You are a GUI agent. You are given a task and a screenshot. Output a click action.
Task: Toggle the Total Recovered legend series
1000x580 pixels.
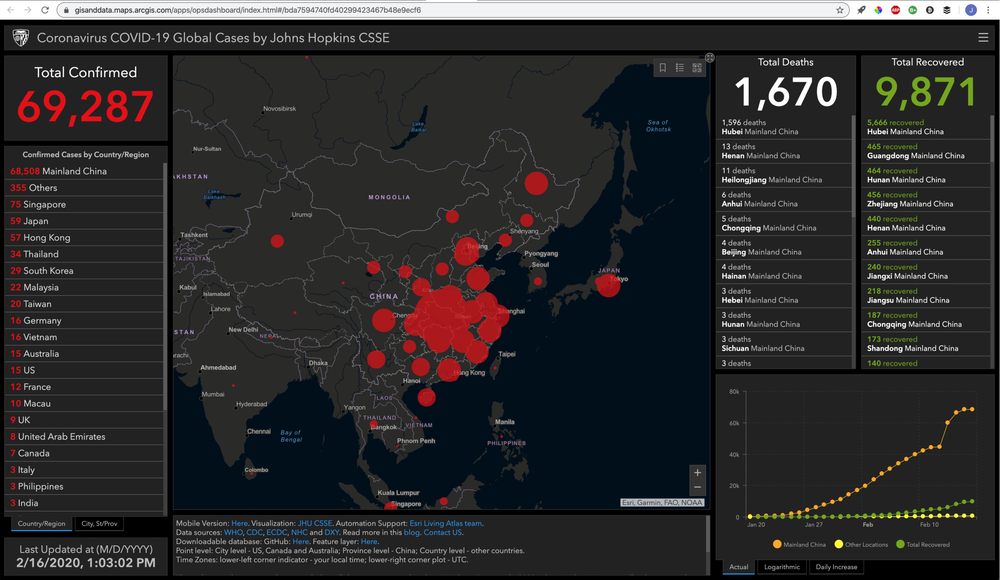923,544
